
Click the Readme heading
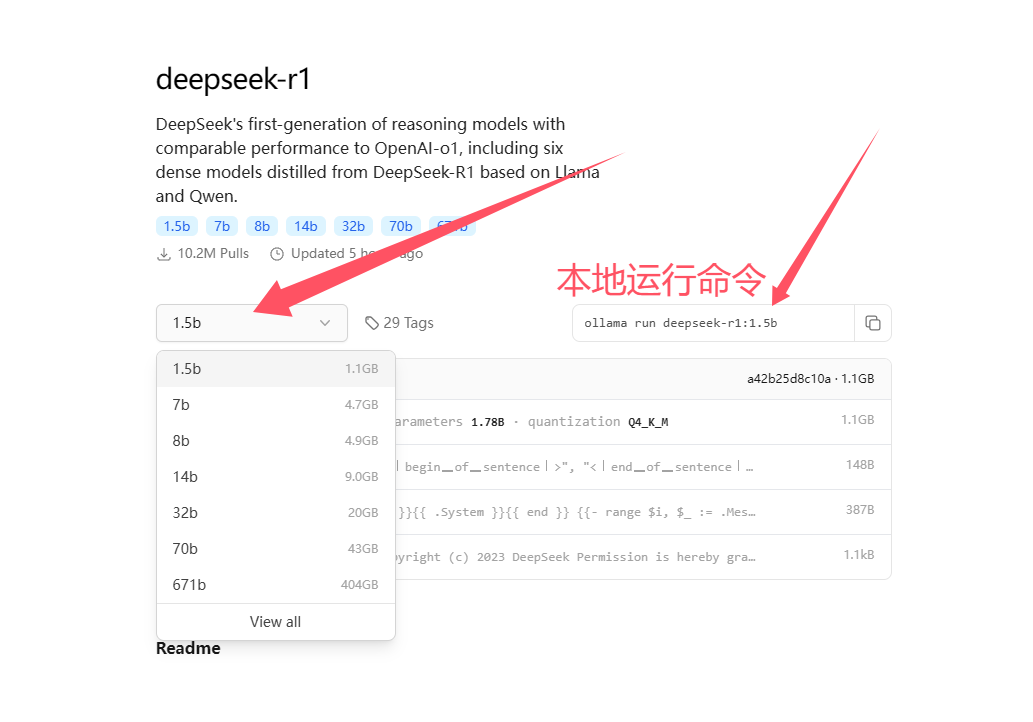coord(188,648)
